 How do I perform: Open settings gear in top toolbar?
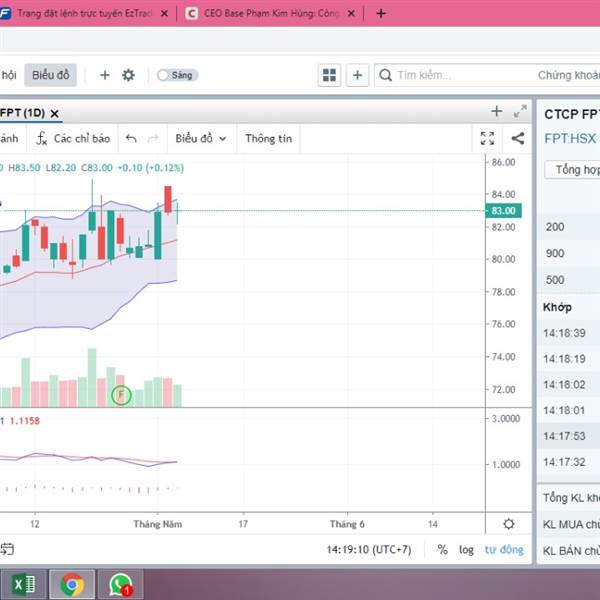click(x=128, y=75)
